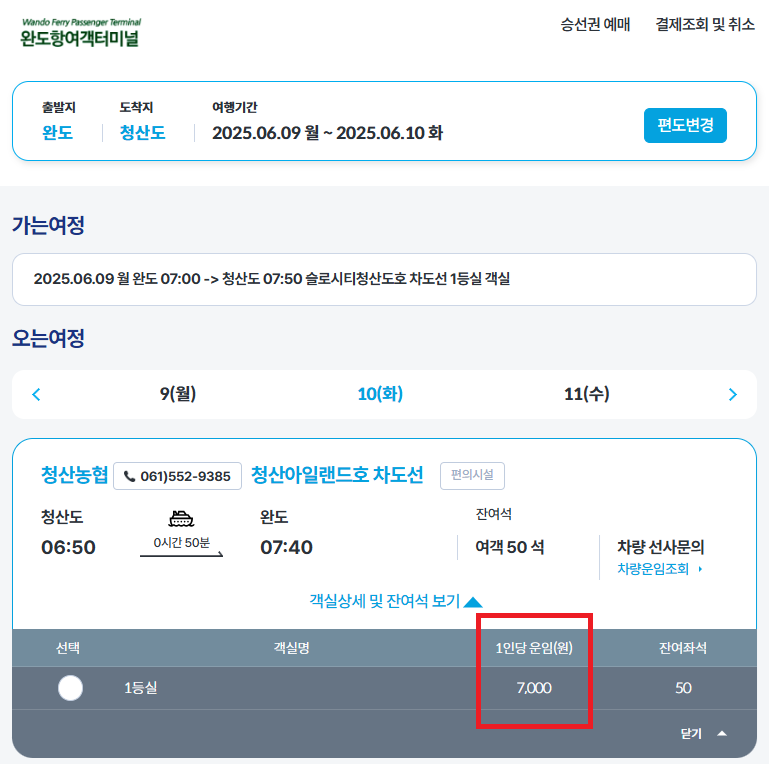Click the 닫기 button

click(x=691, y=734)
